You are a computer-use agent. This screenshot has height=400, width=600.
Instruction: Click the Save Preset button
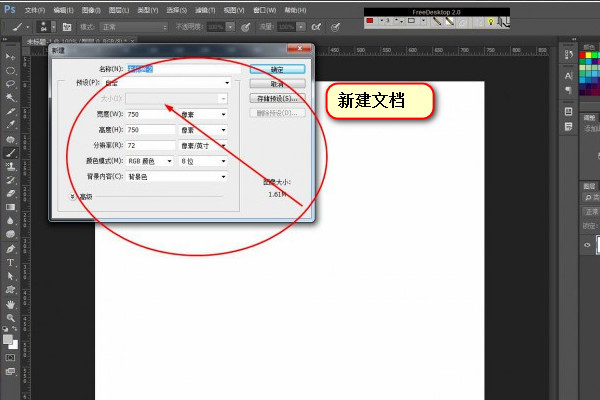pyautogui.click(x=277, y=98)
